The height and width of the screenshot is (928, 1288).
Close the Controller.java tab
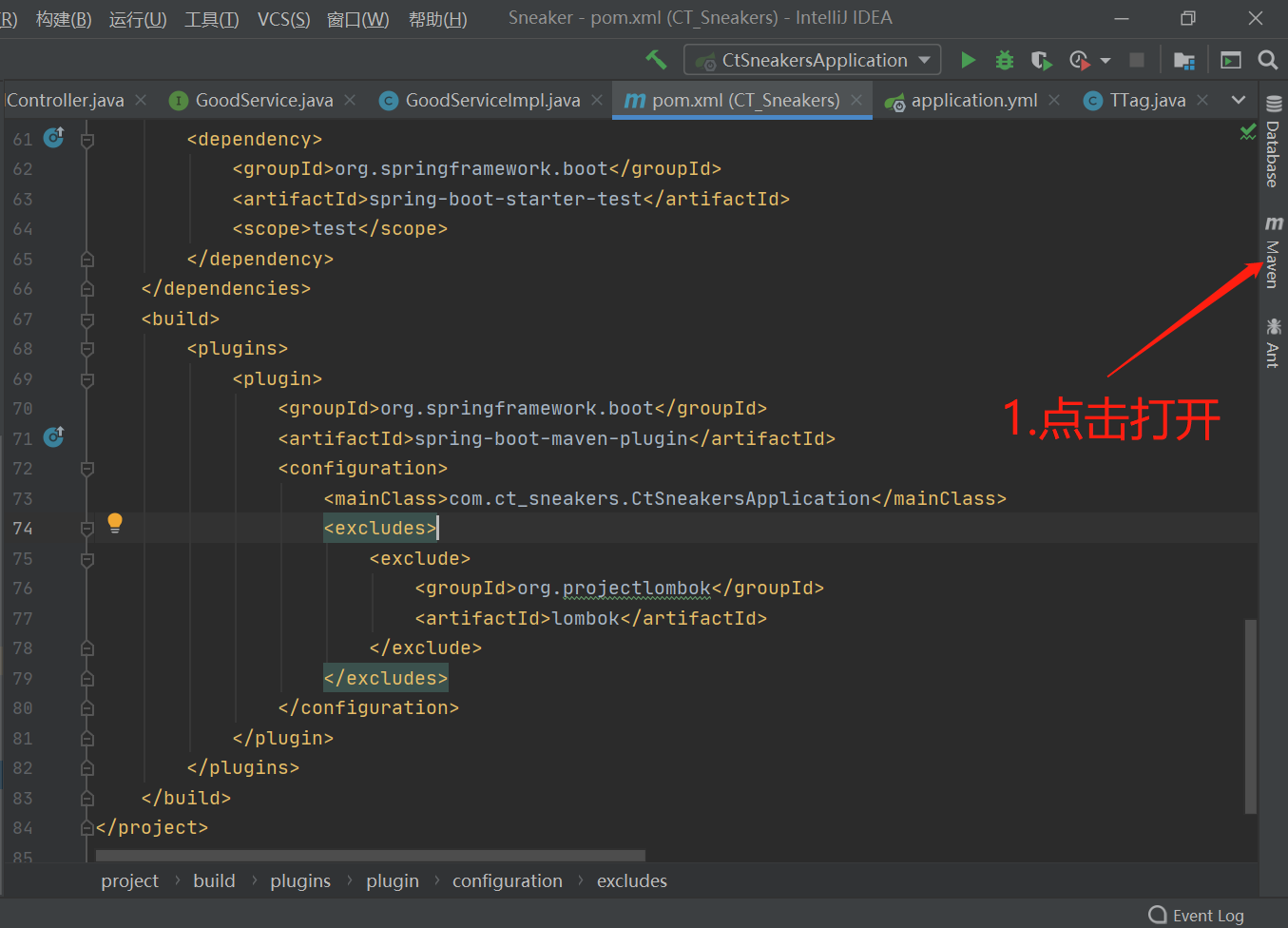pos(141,100)
